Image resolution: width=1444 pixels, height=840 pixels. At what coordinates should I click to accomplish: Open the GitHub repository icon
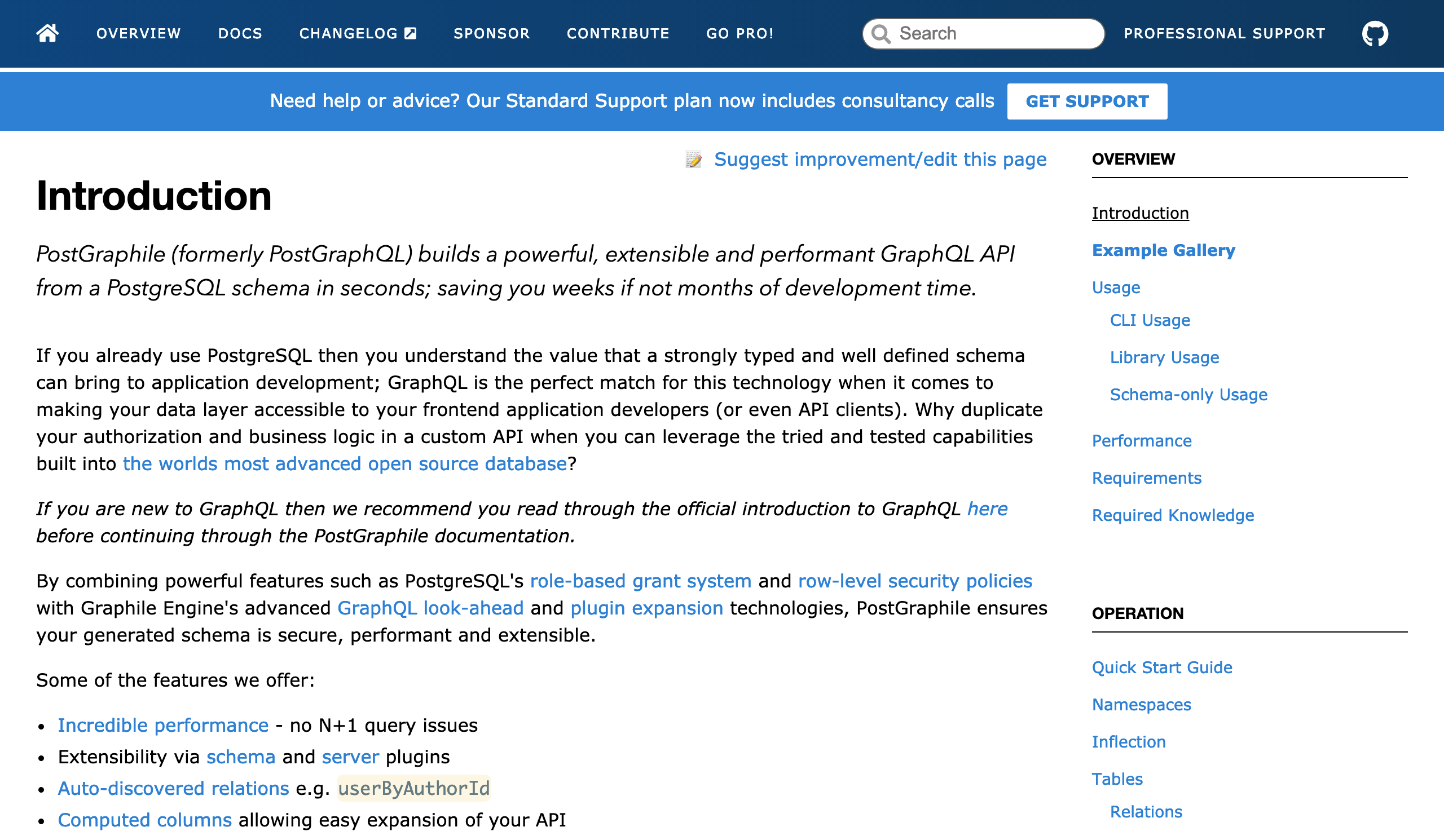coord(1375,34)
